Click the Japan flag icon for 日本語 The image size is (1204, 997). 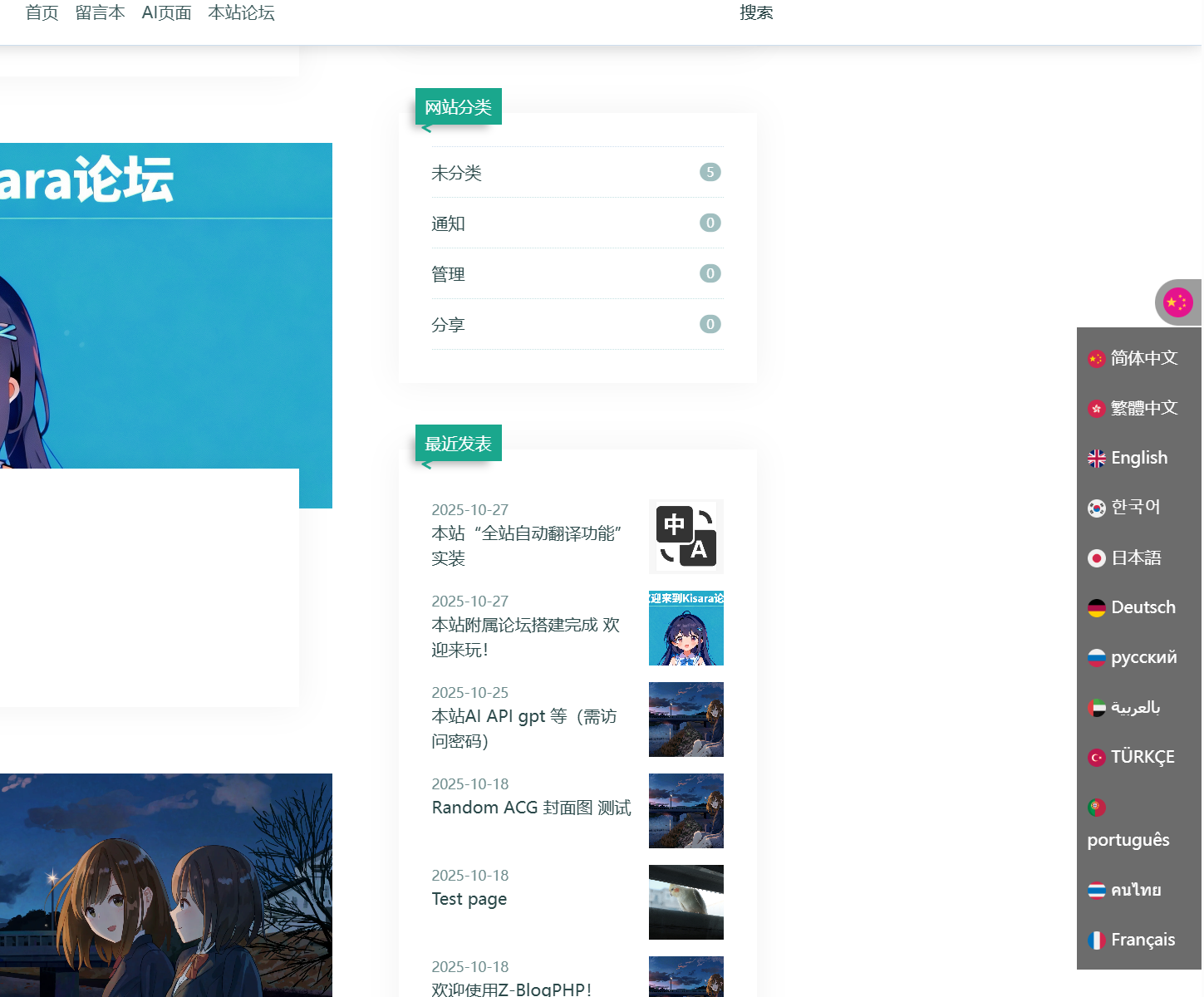pos(1096,558)
